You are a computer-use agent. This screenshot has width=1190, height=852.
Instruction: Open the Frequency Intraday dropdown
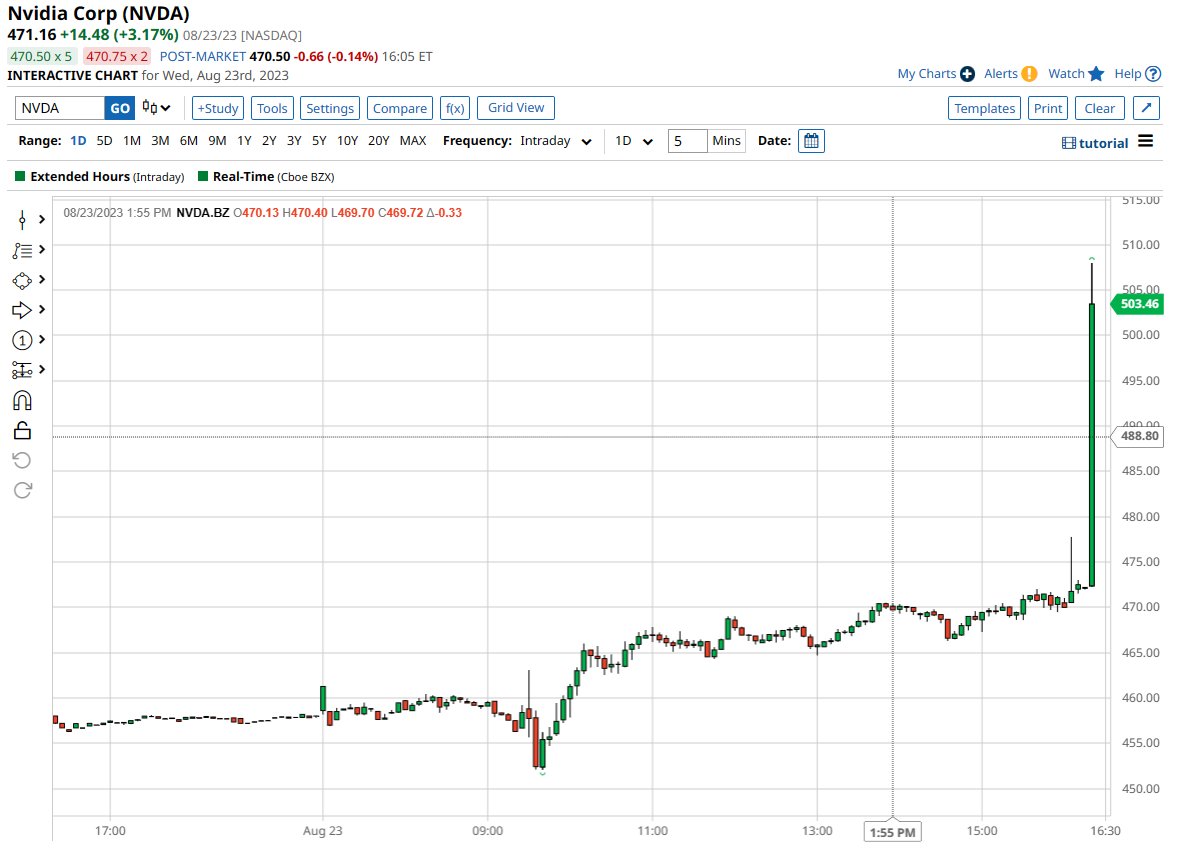point(556,141)
